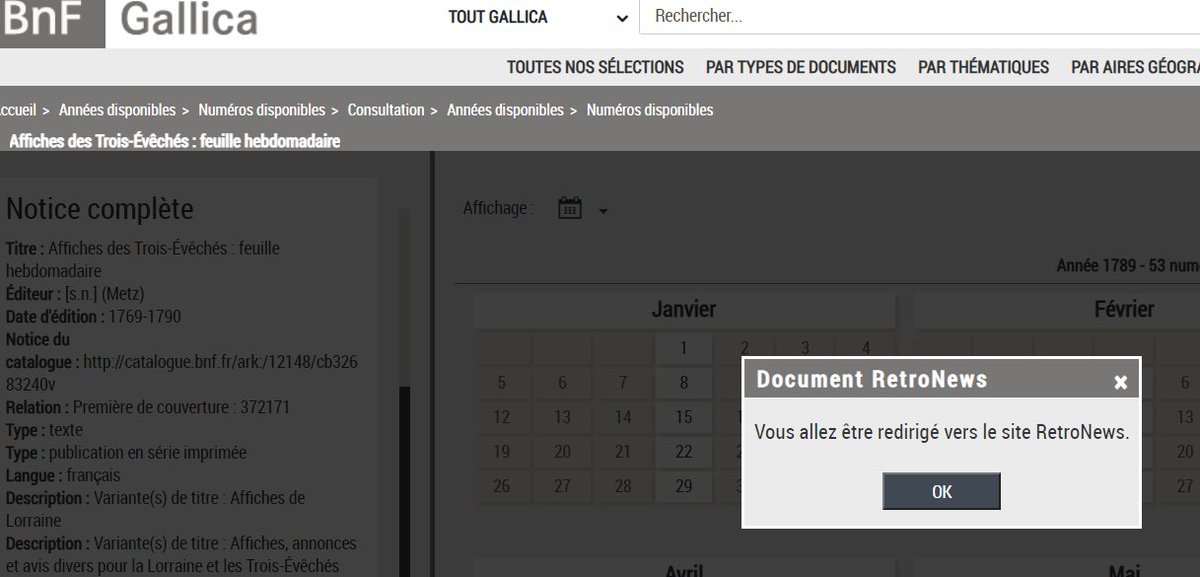
Task: Select January 8 in calendar
Action: [x=684, y=382]
